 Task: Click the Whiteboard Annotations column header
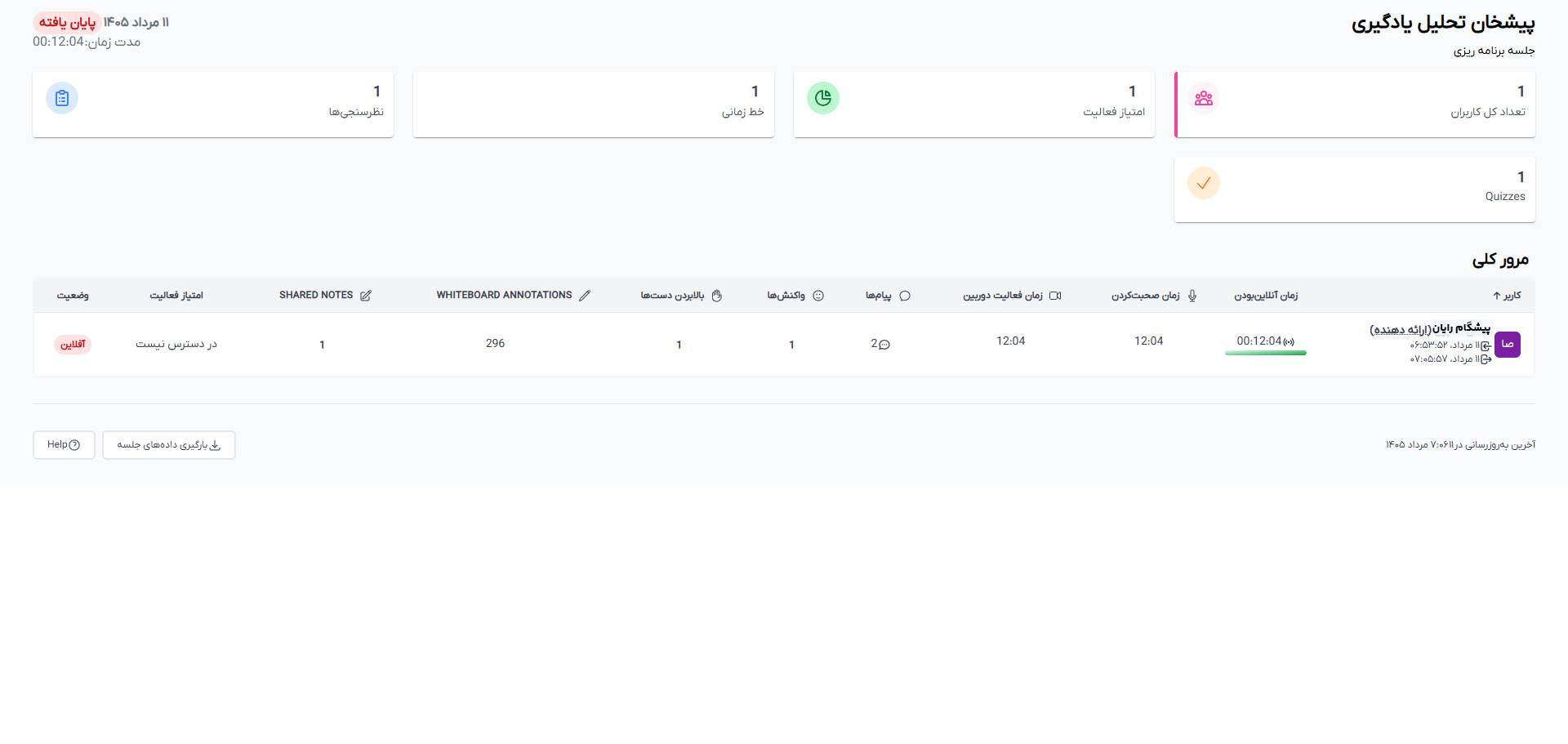(x=514, y=296)
